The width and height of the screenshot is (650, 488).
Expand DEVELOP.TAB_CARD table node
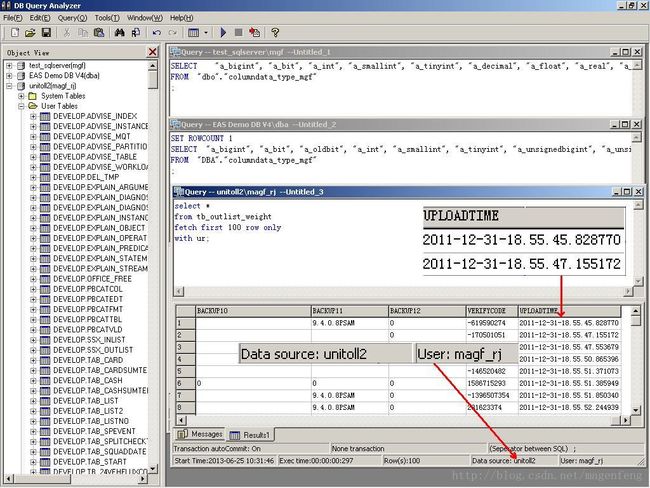pyautogui.click(x=33, y=360)
